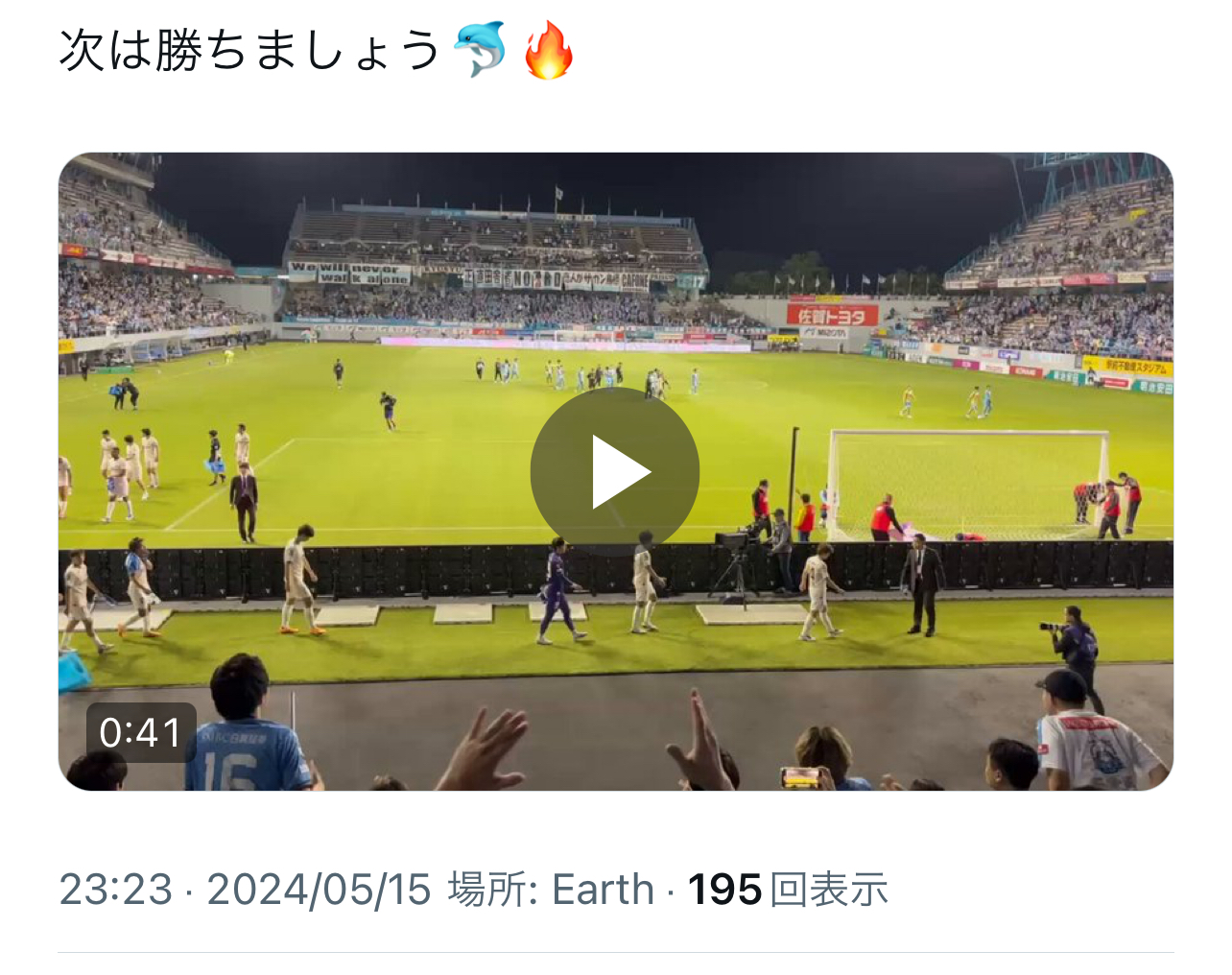
Task: Click the 195 回表示 view count
Action: click(788, 890)
